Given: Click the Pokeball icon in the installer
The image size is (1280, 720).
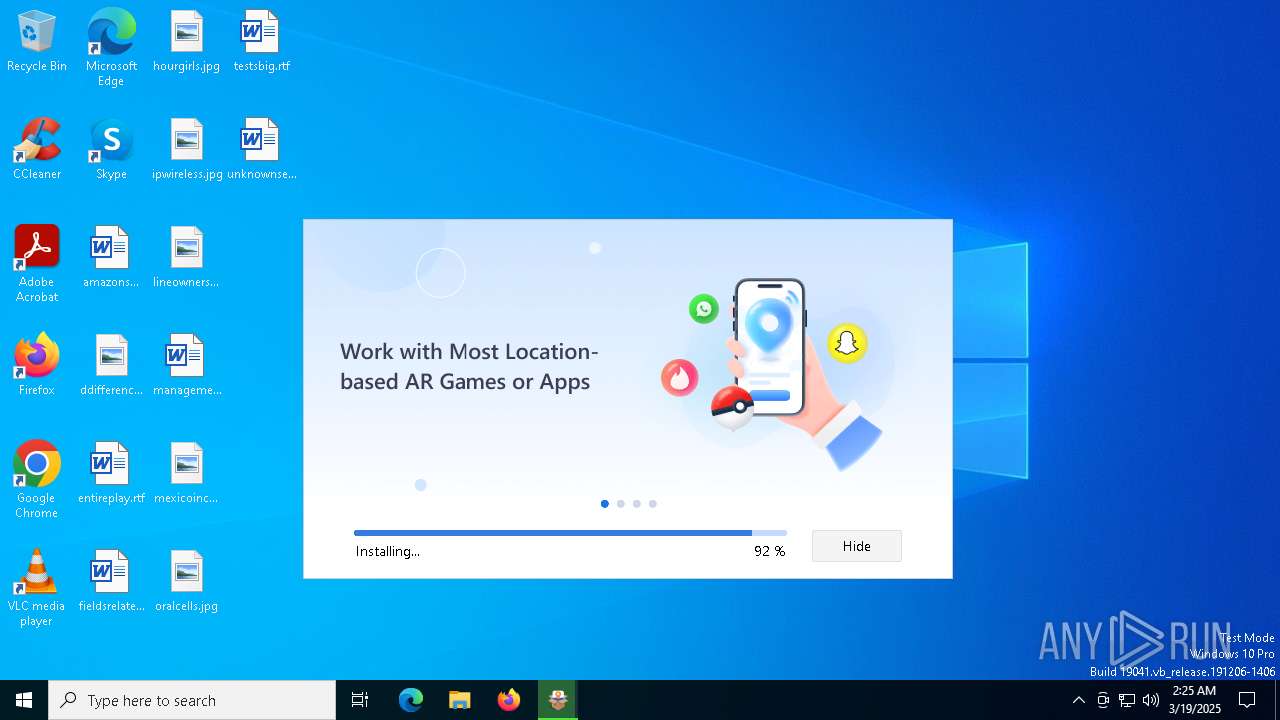Looking at the screenshot, I should click(732, 407).
